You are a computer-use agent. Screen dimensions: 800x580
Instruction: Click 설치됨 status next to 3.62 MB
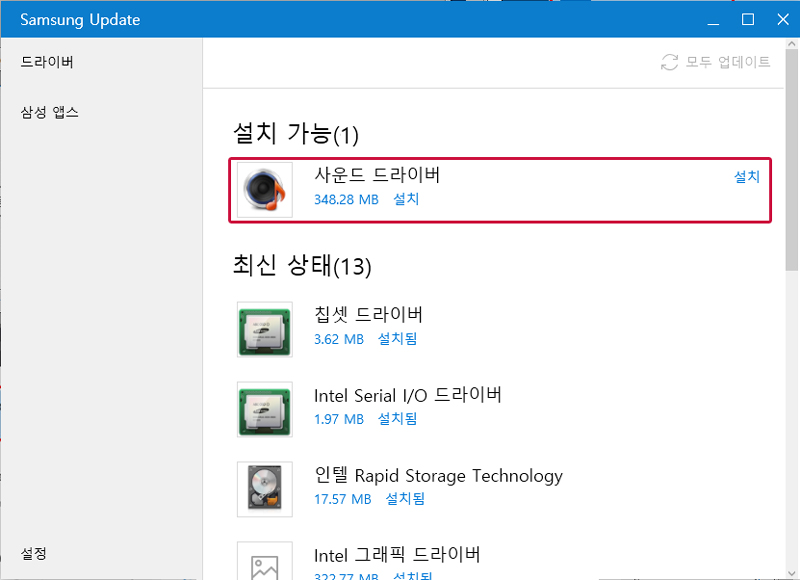pyautogui.click(x=397, y=339)
